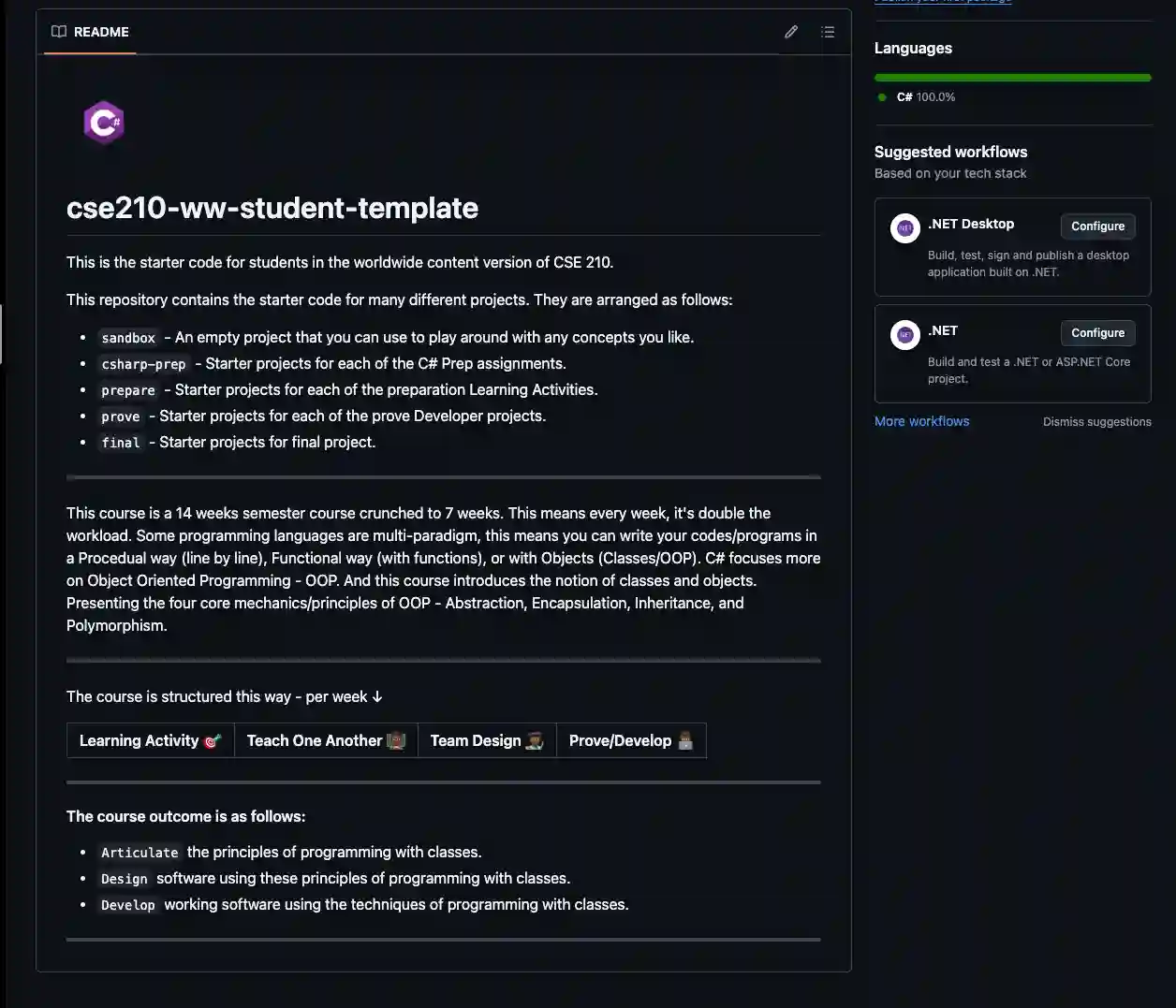
Task: Click the book icon beside README
Action: click(x=58, y=31)
